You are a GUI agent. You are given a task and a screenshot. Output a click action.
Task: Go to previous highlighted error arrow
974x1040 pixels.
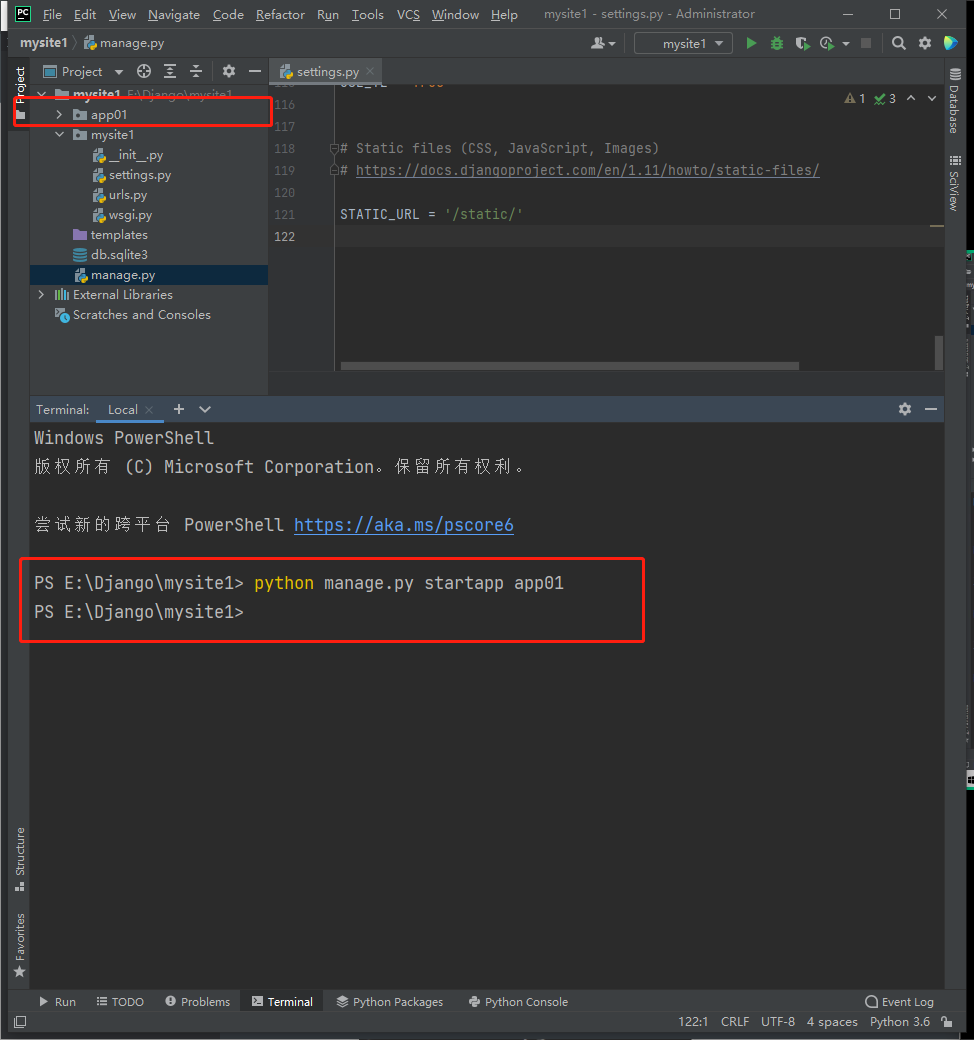[x=912, y=98]
